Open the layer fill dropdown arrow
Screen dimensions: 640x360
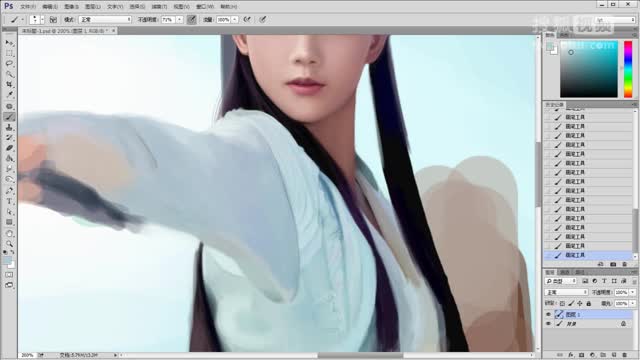click(x=633, y=304)
